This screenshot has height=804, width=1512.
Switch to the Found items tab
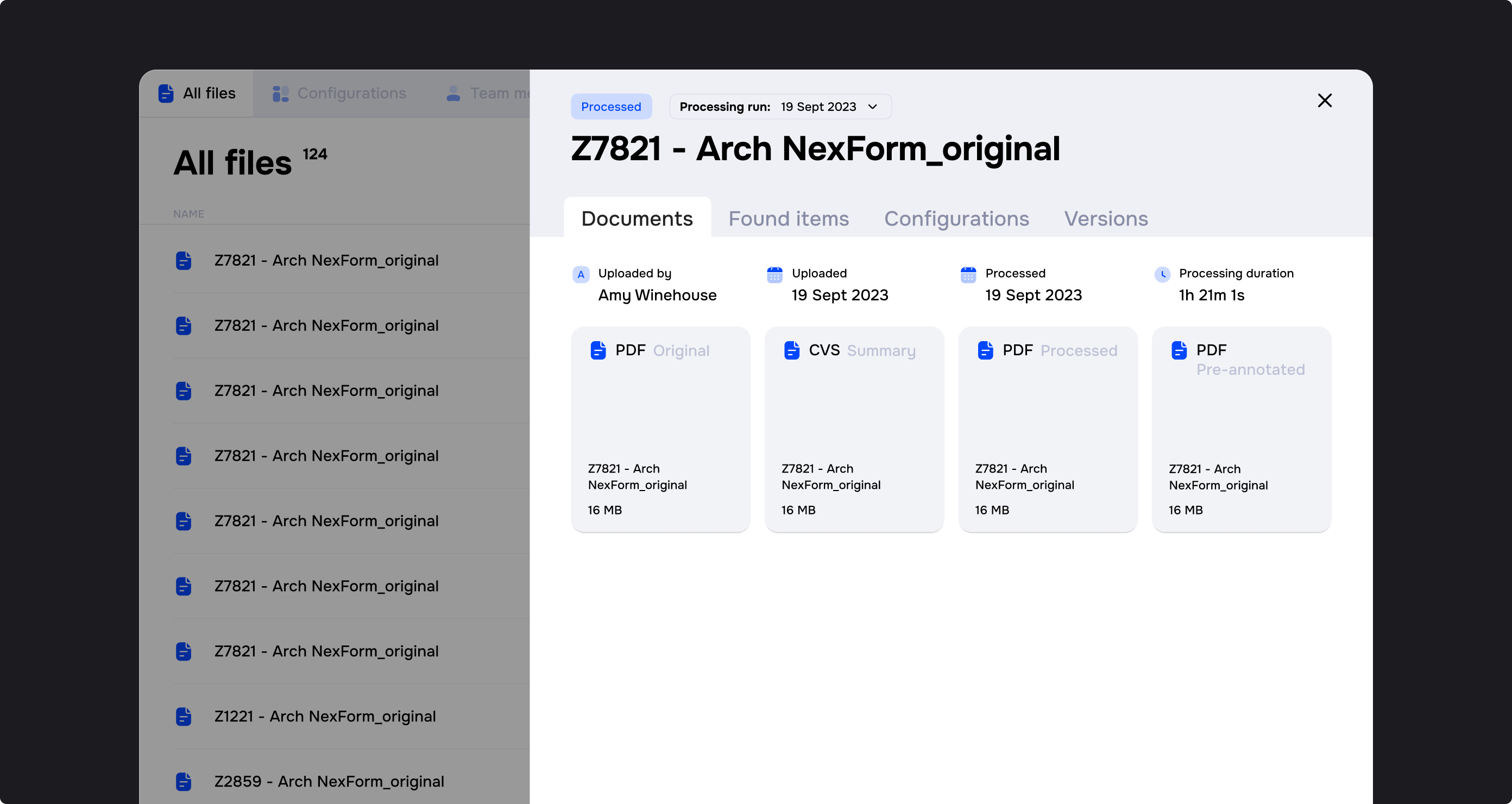[x=788, y=218]
